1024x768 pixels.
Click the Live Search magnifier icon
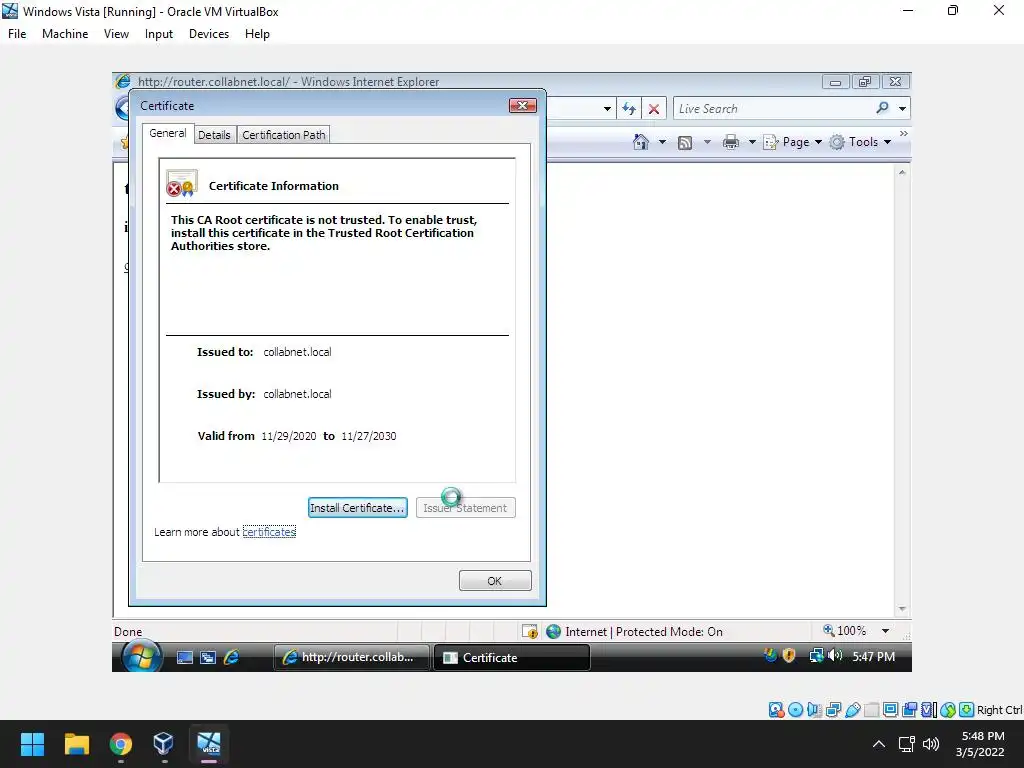pyautogui.click(x=882, y=108)
